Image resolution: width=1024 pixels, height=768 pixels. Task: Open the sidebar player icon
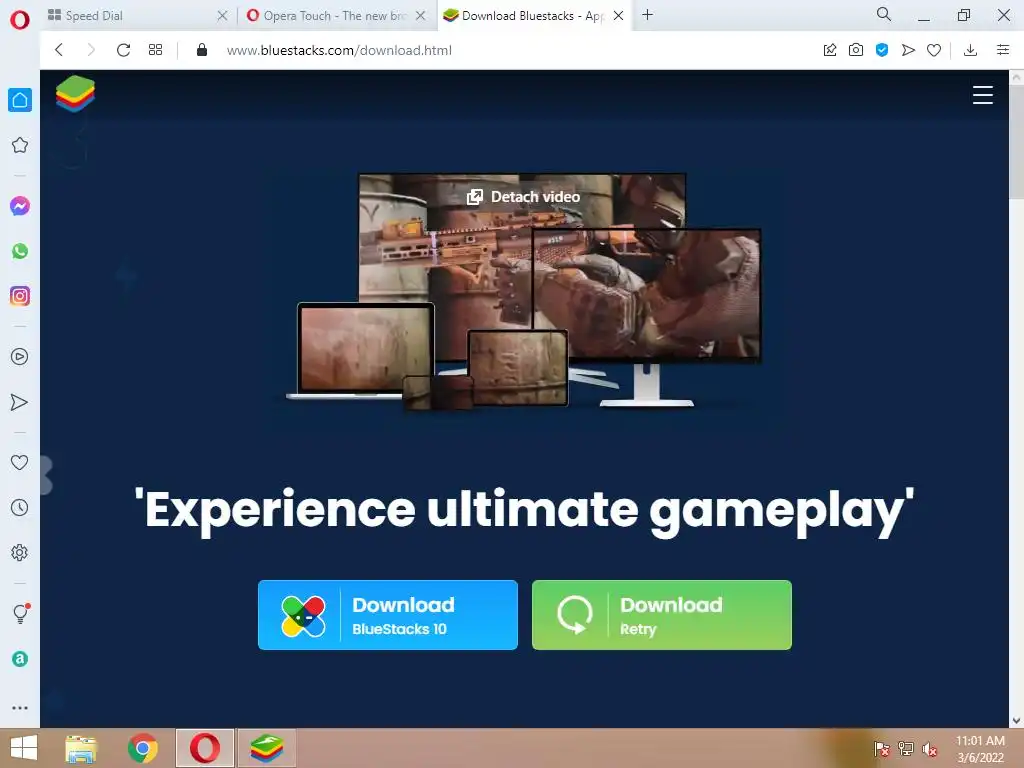20,357
